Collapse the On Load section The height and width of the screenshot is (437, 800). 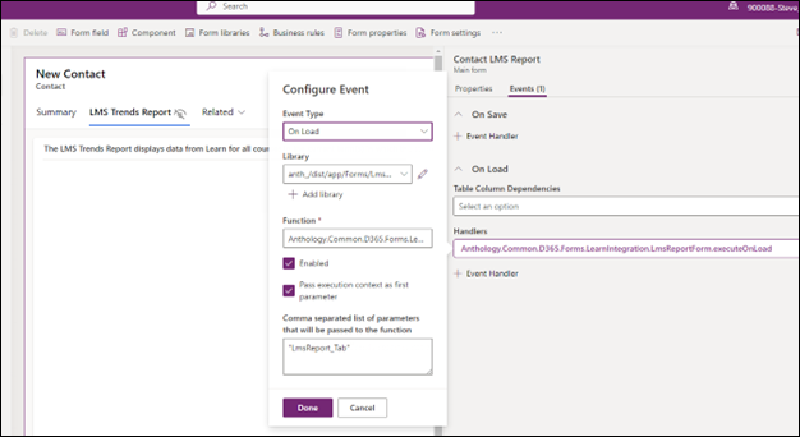[459, 168]
